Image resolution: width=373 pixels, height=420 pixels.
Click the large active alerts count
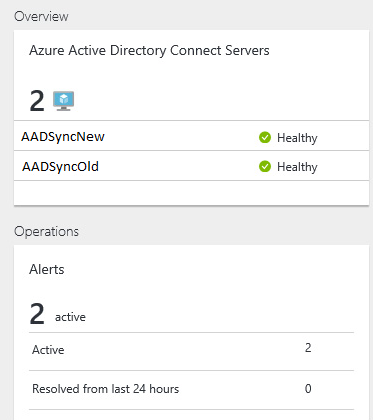pyautogui.click(x=37, y=314)
